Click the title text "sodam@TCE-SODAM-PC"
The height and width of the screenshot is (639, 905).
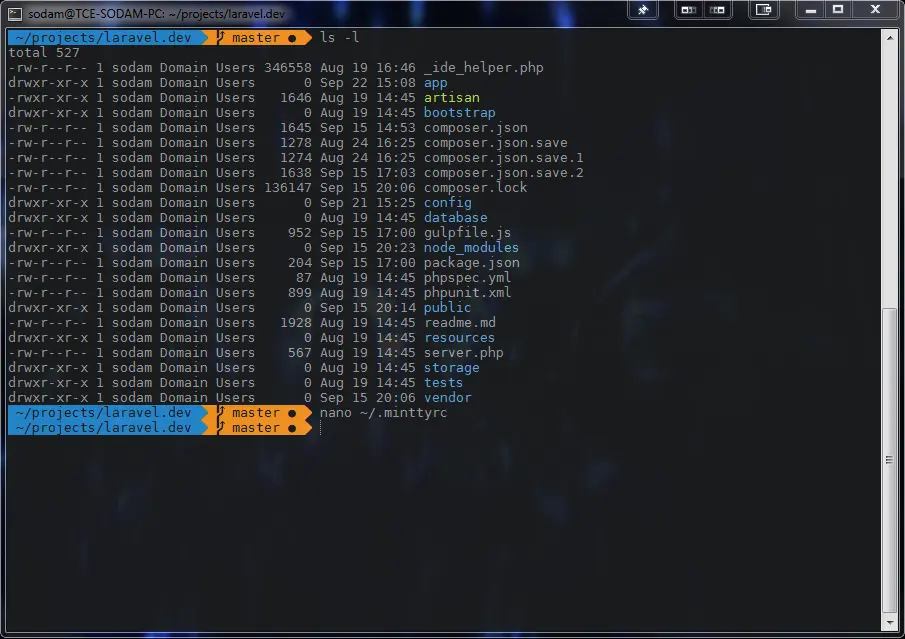96,13
